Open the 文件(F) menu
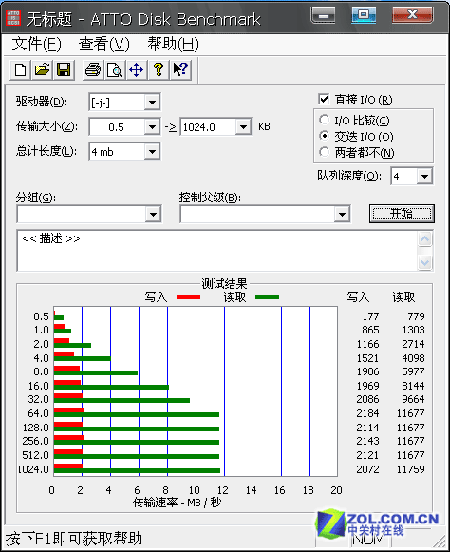 tap(36, 44)
